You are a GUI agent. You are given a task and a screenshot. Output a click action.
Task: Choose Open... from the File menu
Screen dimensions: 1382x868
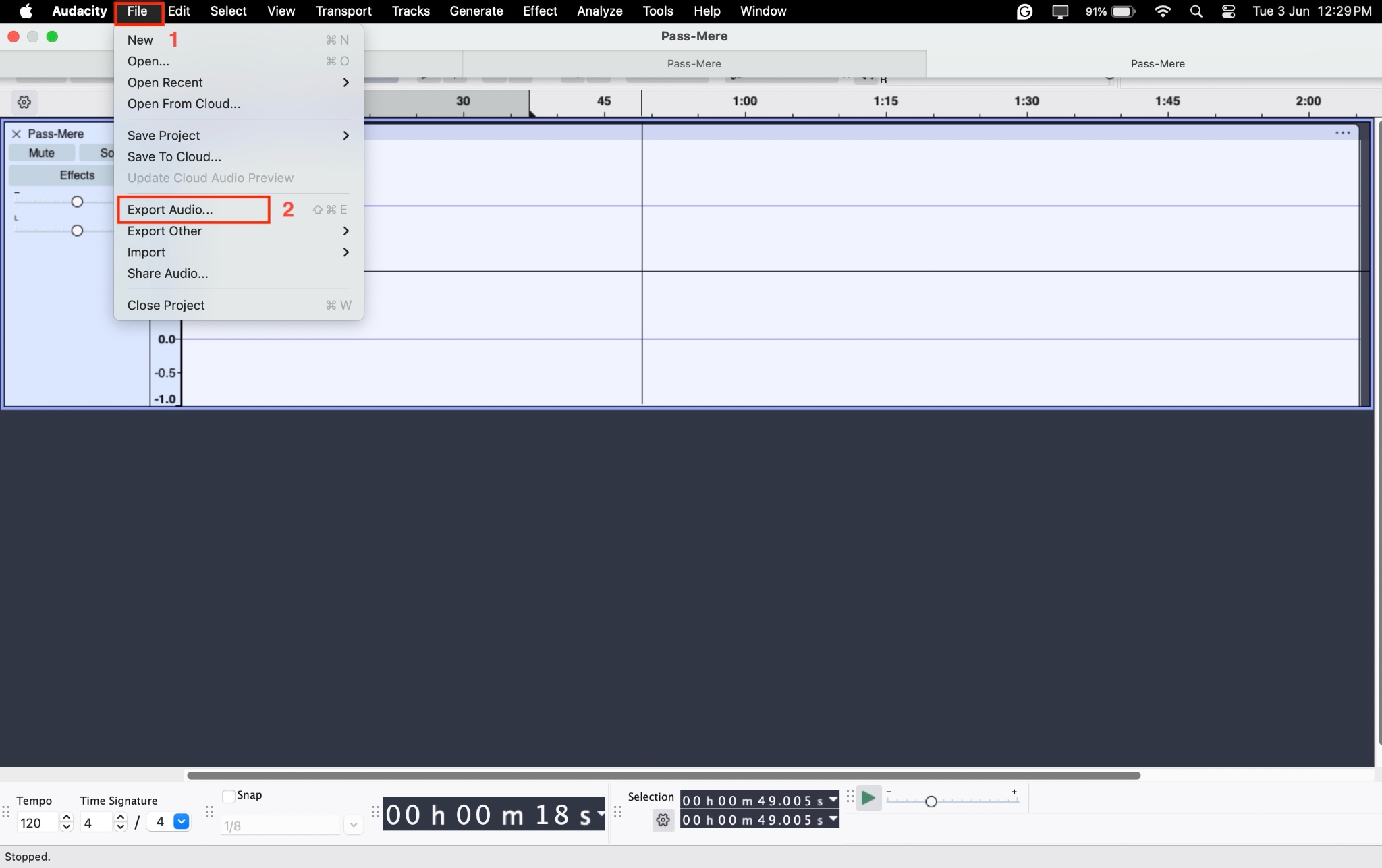[x=238, y=61]
